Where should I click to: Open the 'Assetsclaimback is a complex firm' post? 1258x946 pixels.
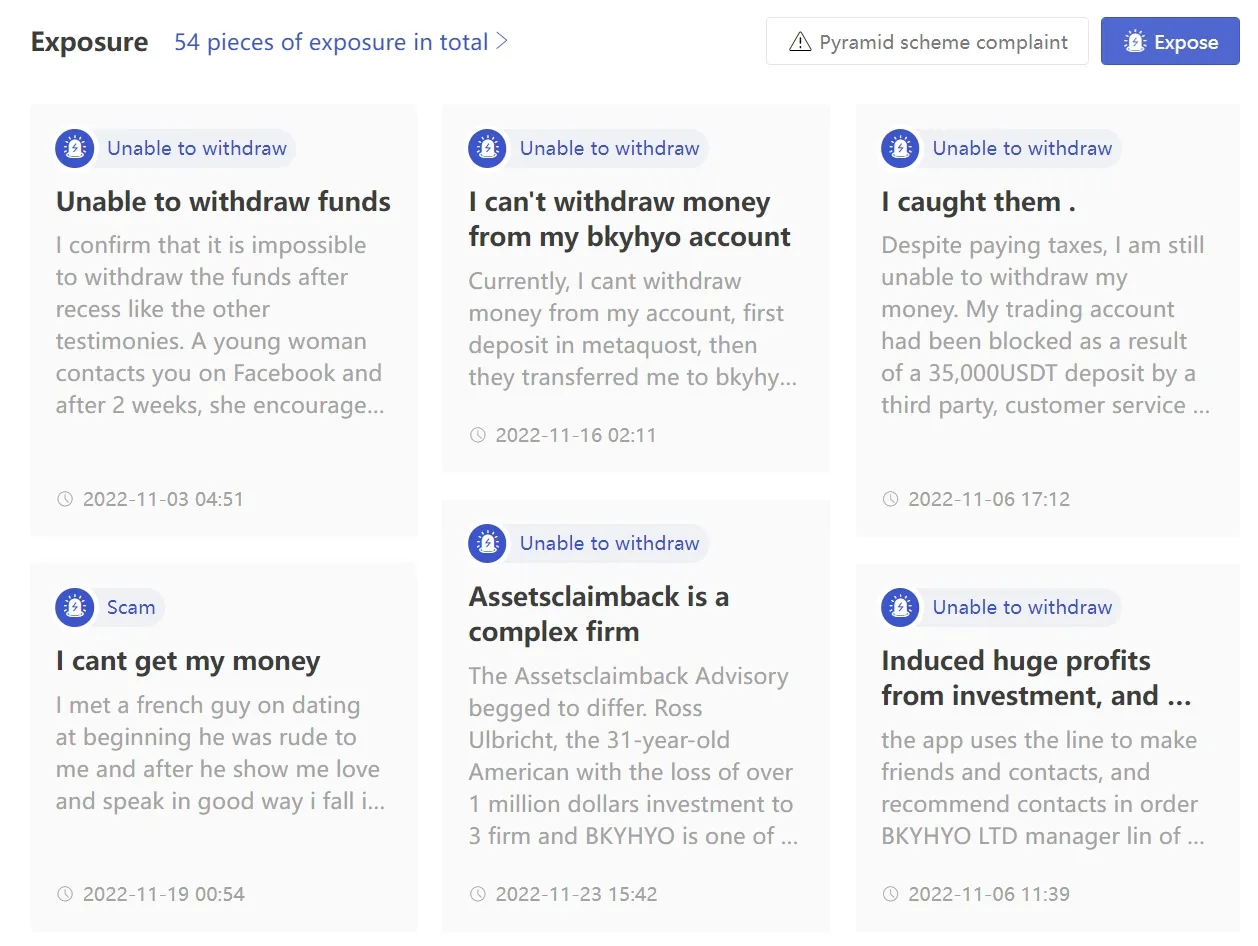point(598,614)
